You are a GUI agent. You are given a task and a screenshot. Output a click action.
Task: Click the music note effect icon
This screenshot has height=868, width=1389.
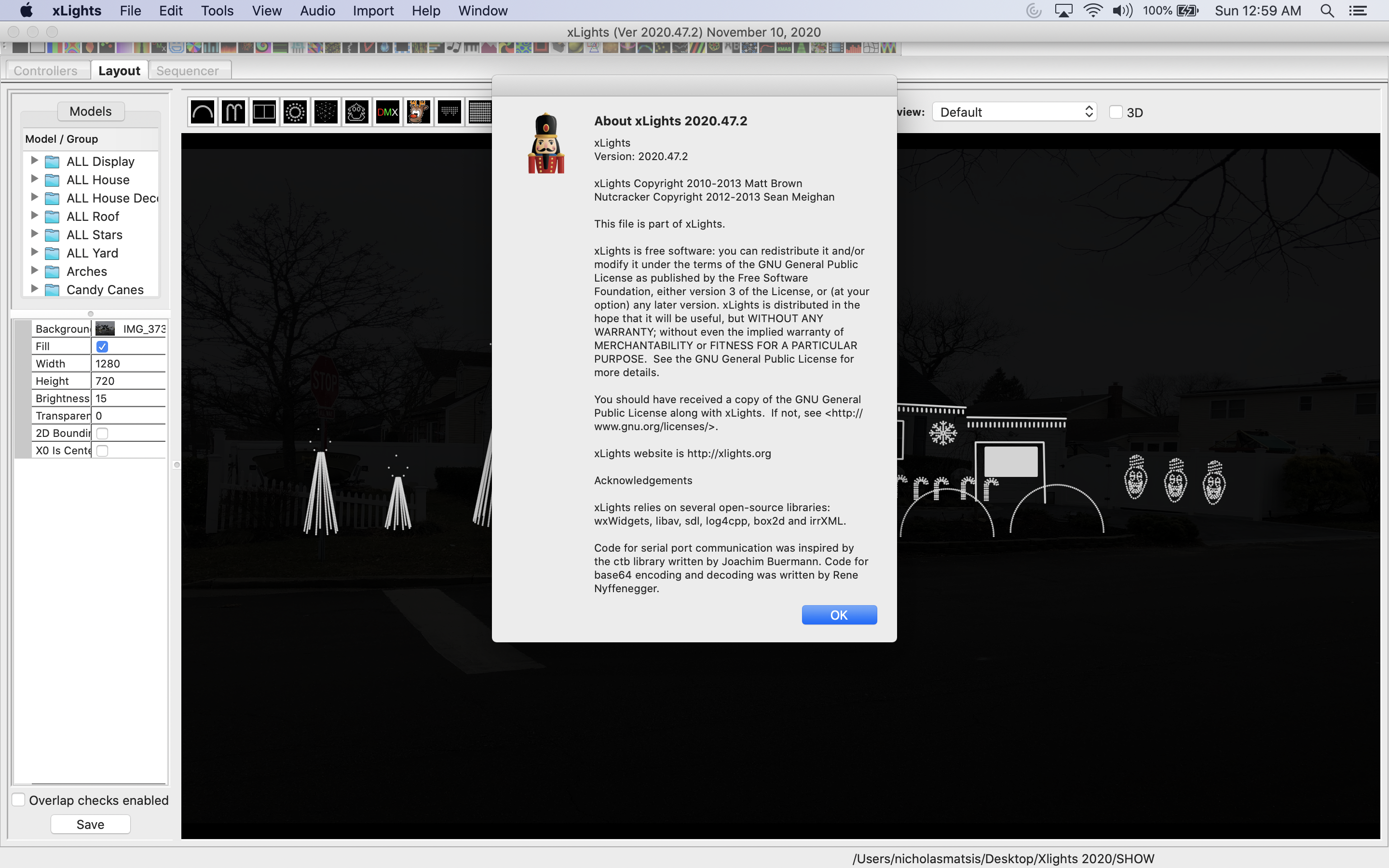(454, 48)
